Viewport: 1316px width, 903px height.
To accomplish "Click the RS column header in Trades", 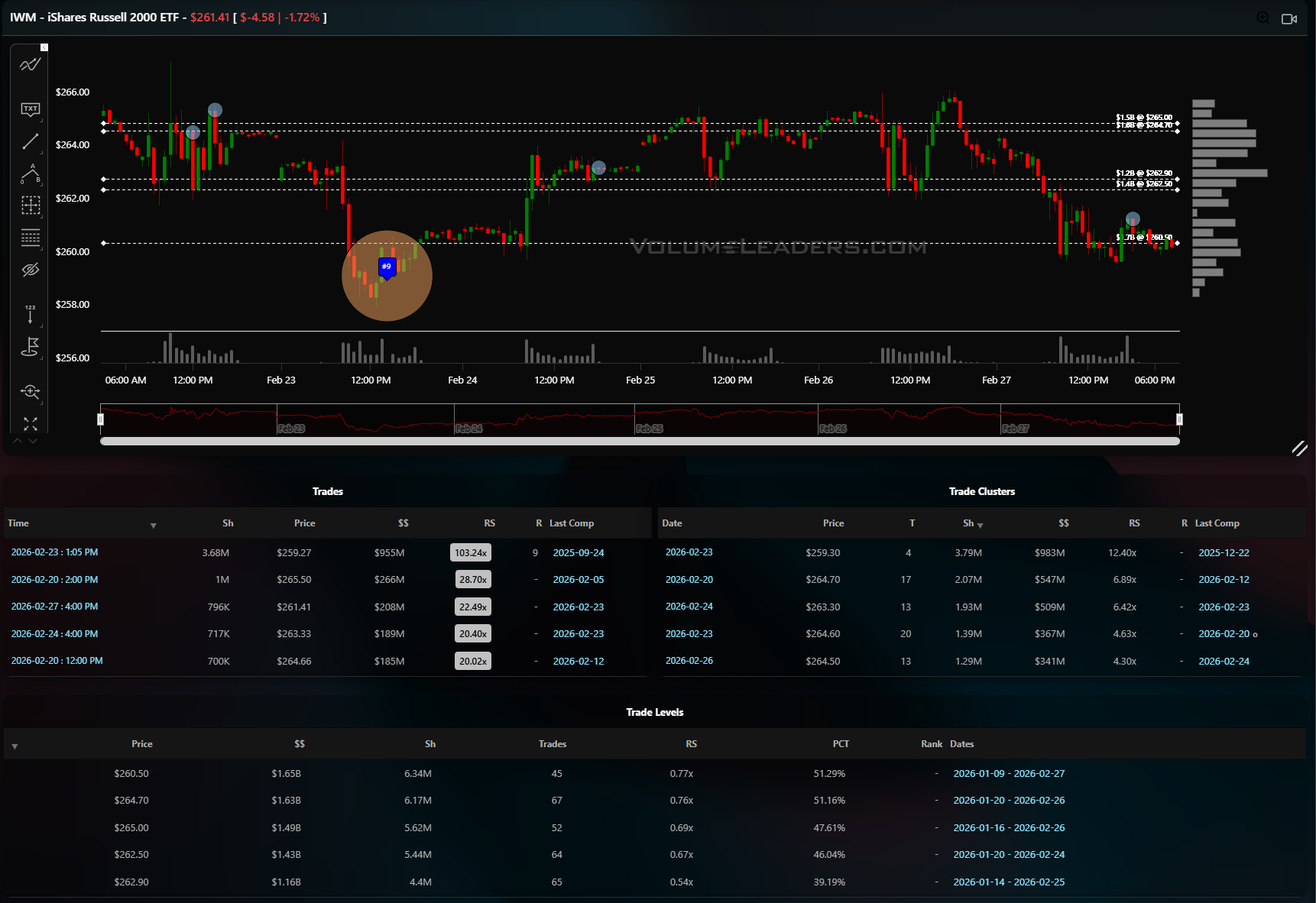I will (490, 523).
